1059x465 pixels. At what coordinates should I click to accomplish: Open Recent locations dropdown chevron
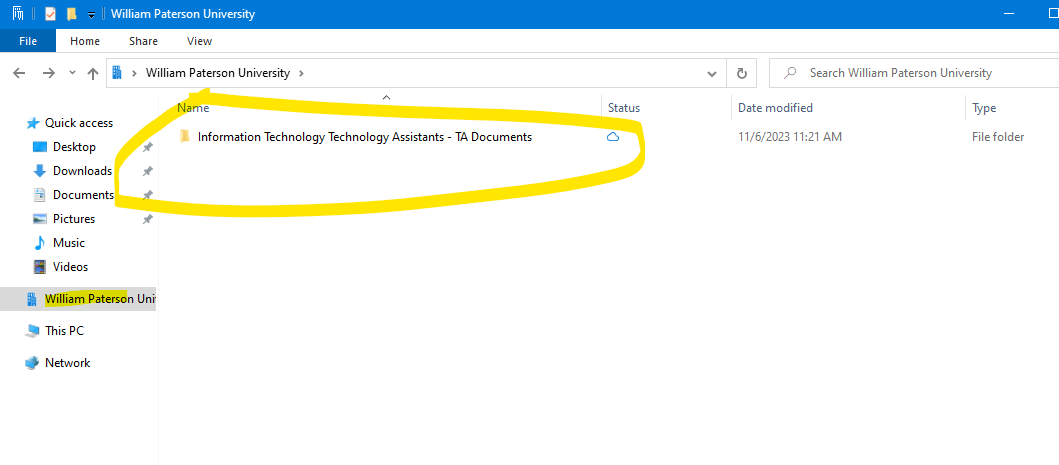(72, 73)
